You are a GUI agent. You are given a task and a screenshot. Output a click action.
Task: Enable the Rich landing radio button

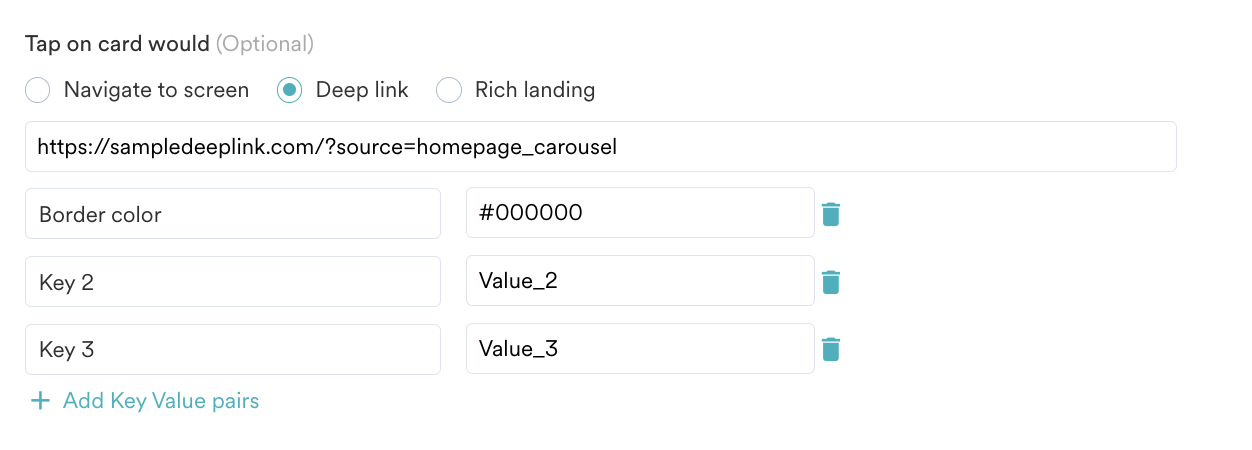coord(449,90)
